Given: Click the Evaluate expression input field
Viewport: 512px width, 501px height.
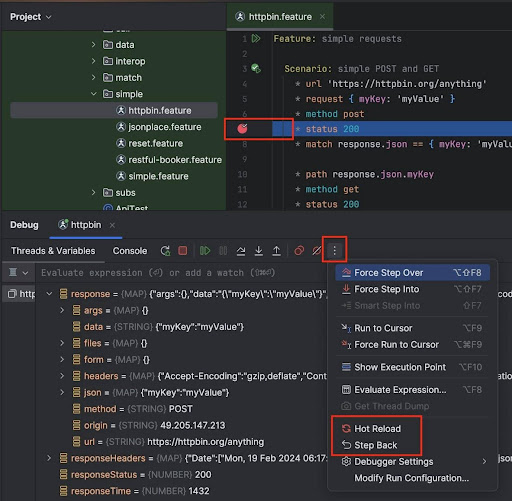Looking at the screenshot, I should (180, 273).
